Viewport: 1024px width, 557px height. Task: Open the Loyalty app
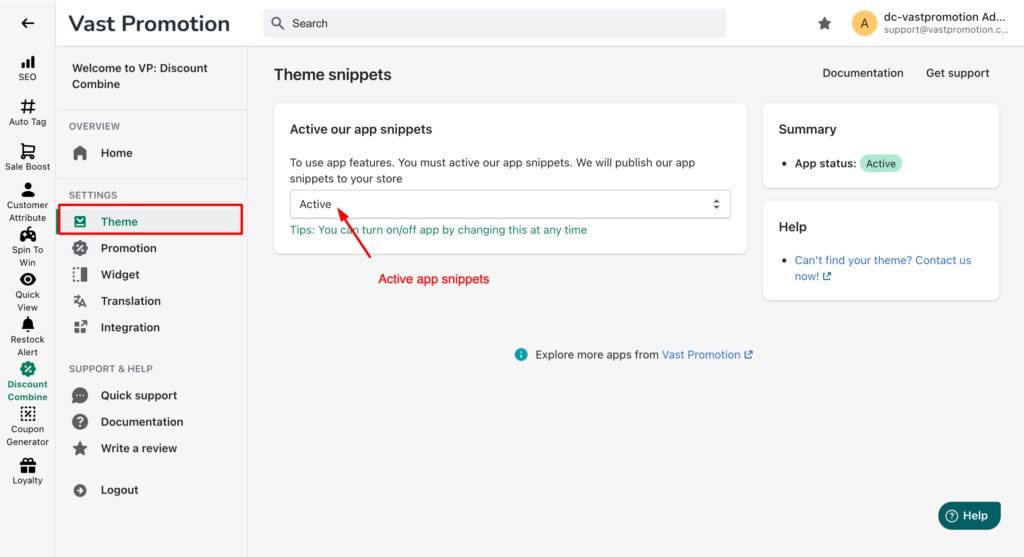pyautogui.click(x=27, y=471)
